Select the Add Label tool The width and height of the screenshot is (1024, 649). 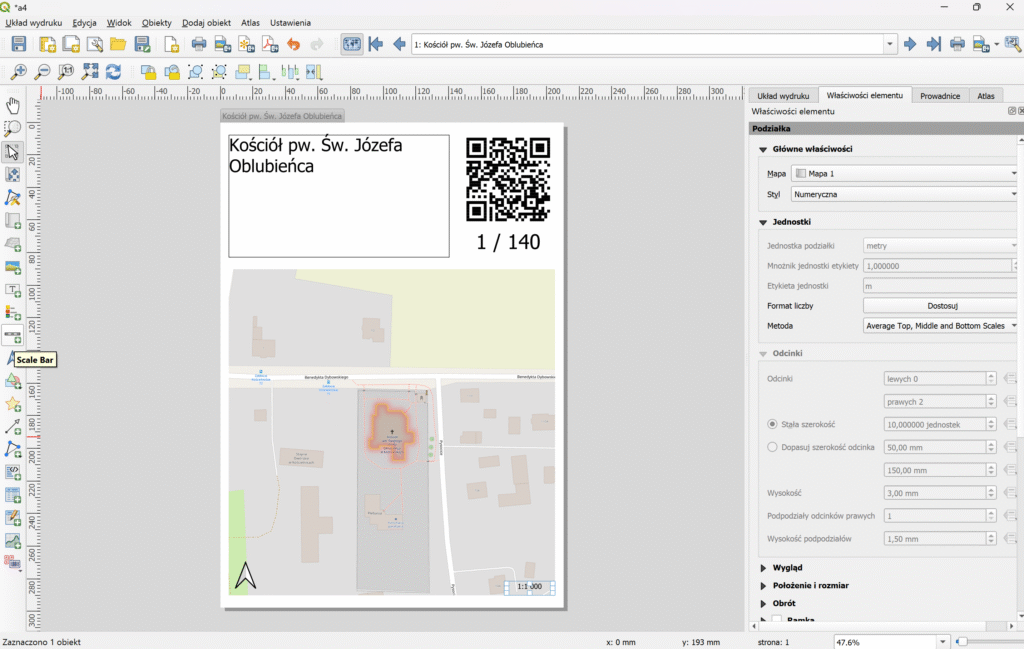coord(13,290)
